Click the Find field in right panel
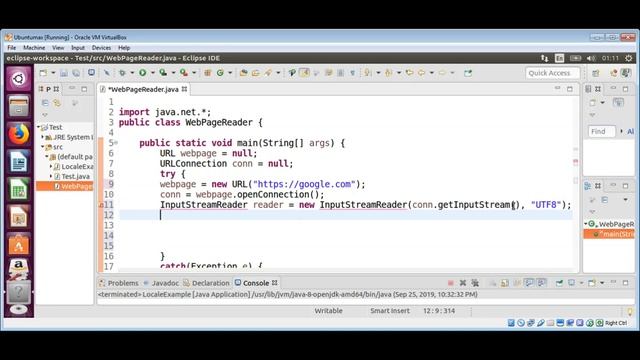The image size is (640, 360). pyautogui.click(x=602, y=131)
